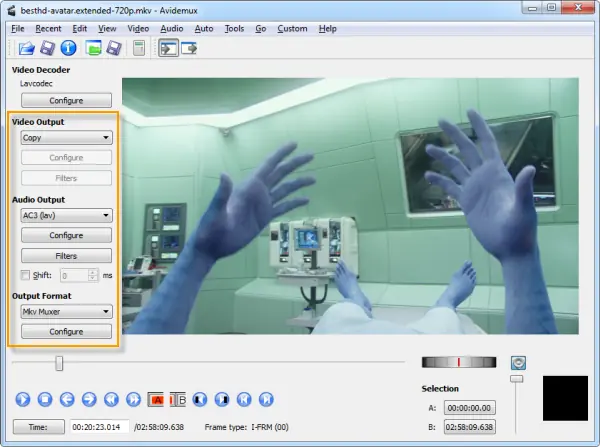
Task: Open the Tools menu
Action: 234,29
